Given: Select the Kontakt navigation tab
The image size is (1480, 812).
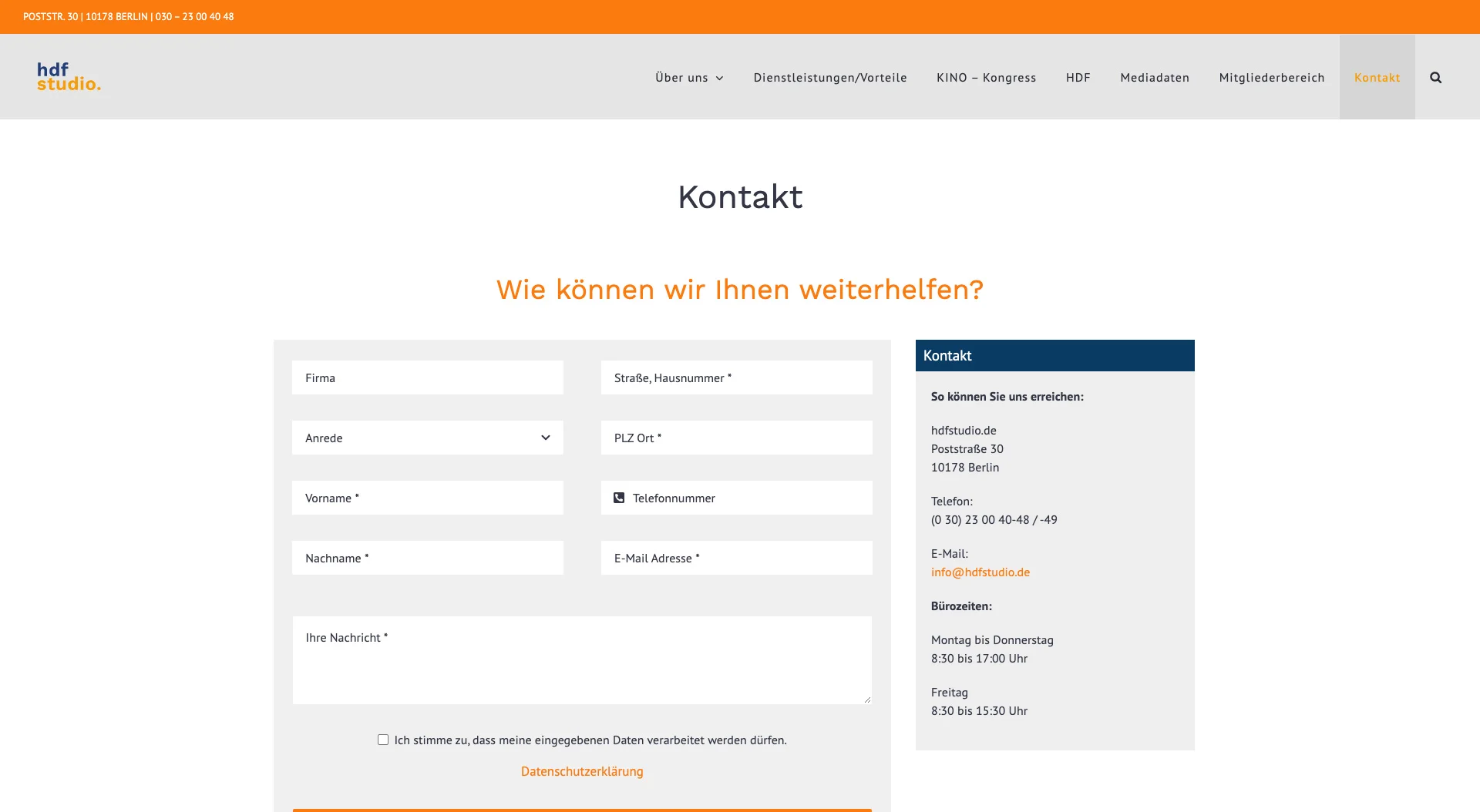Looking at the screenshot, I should [x=1377, y=77].
